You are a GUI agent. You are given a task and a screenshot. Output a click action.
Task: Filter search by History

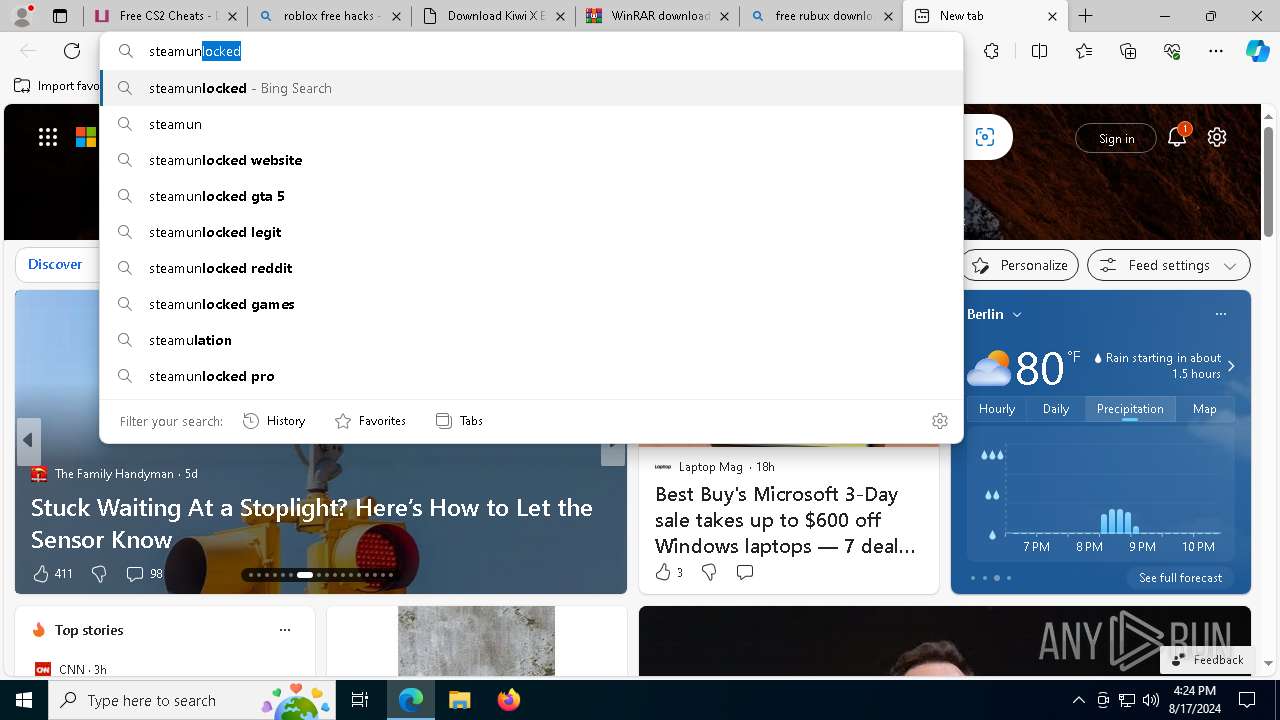click(x=274, y=421)
